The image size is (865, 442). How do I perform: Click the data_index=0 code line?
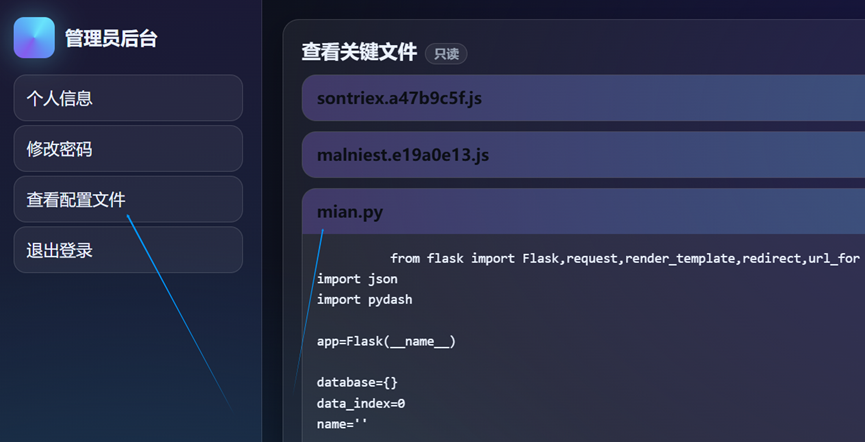tap(360, 404)
